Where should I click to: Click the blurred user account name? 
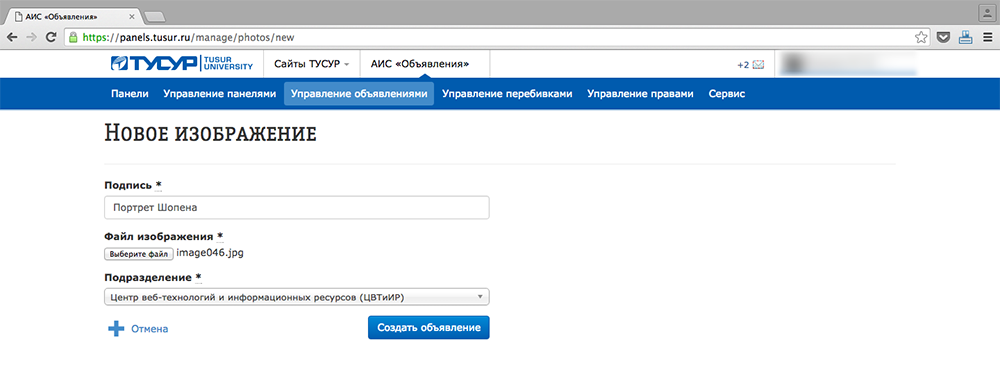[x=848, y=64]
